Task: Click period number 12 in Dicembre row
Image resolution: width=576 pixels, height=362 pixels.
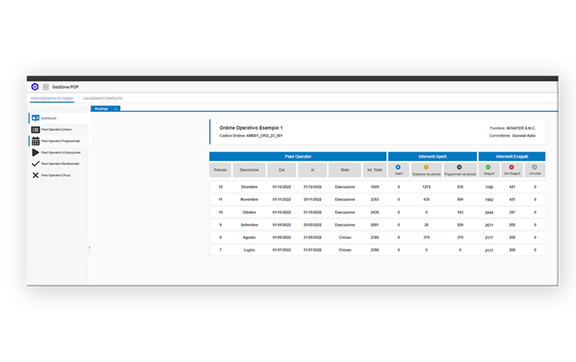Action: (220, 187)
